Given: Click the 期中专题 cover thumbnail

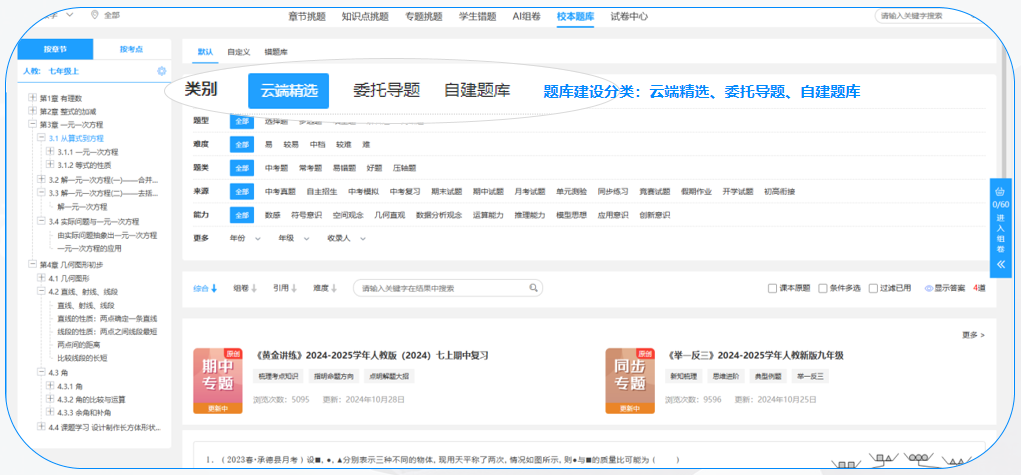Looking at the screenshot, I should click(217, 381).
